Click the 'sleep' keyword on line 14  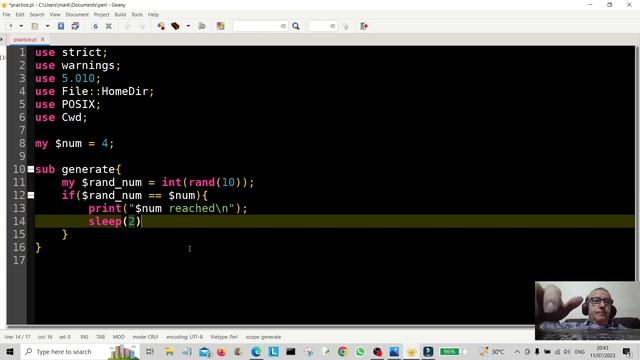105,222
